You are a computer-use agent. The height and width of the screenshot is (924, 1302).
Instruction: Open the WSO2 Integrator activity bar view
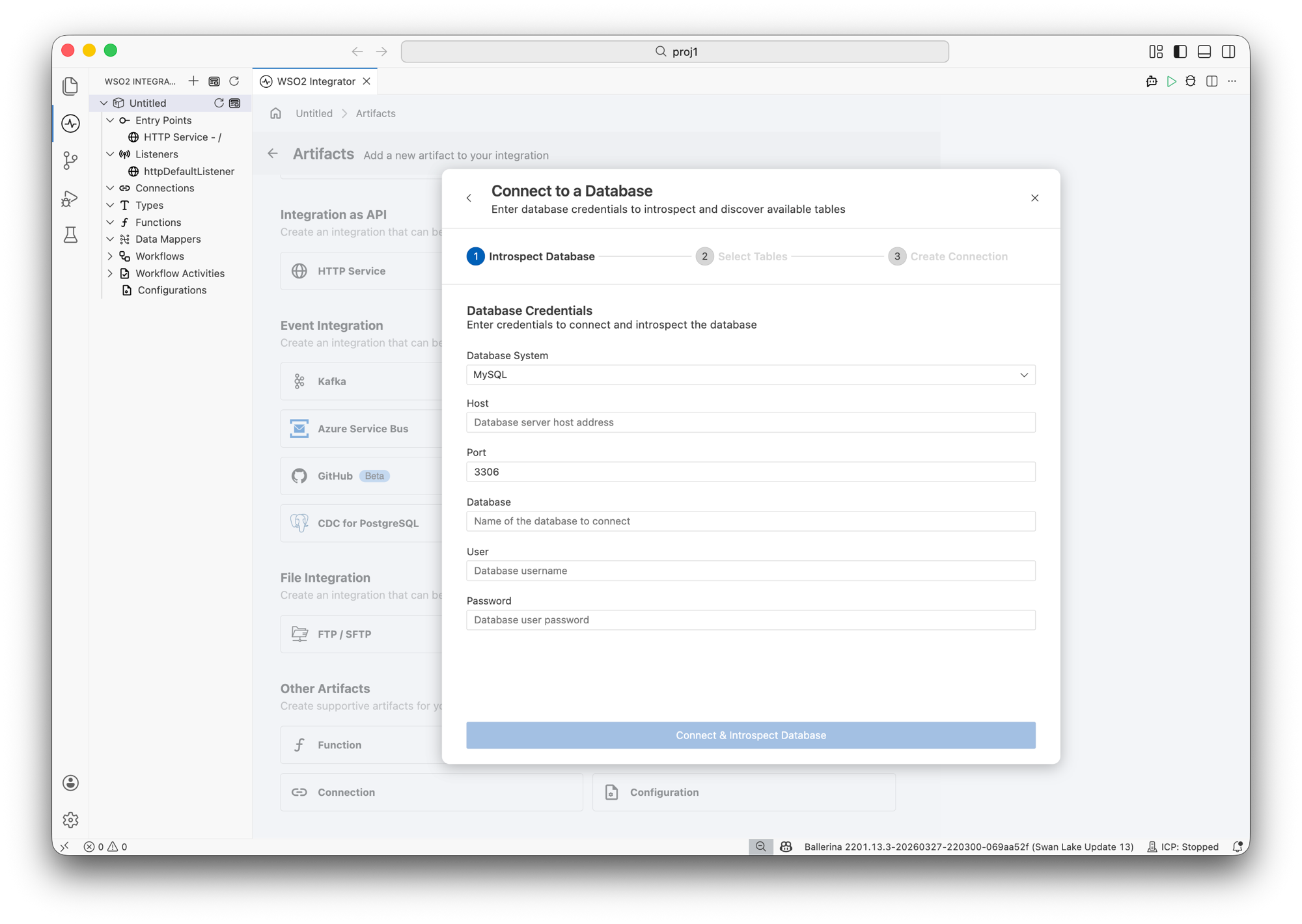pos(70,123)
